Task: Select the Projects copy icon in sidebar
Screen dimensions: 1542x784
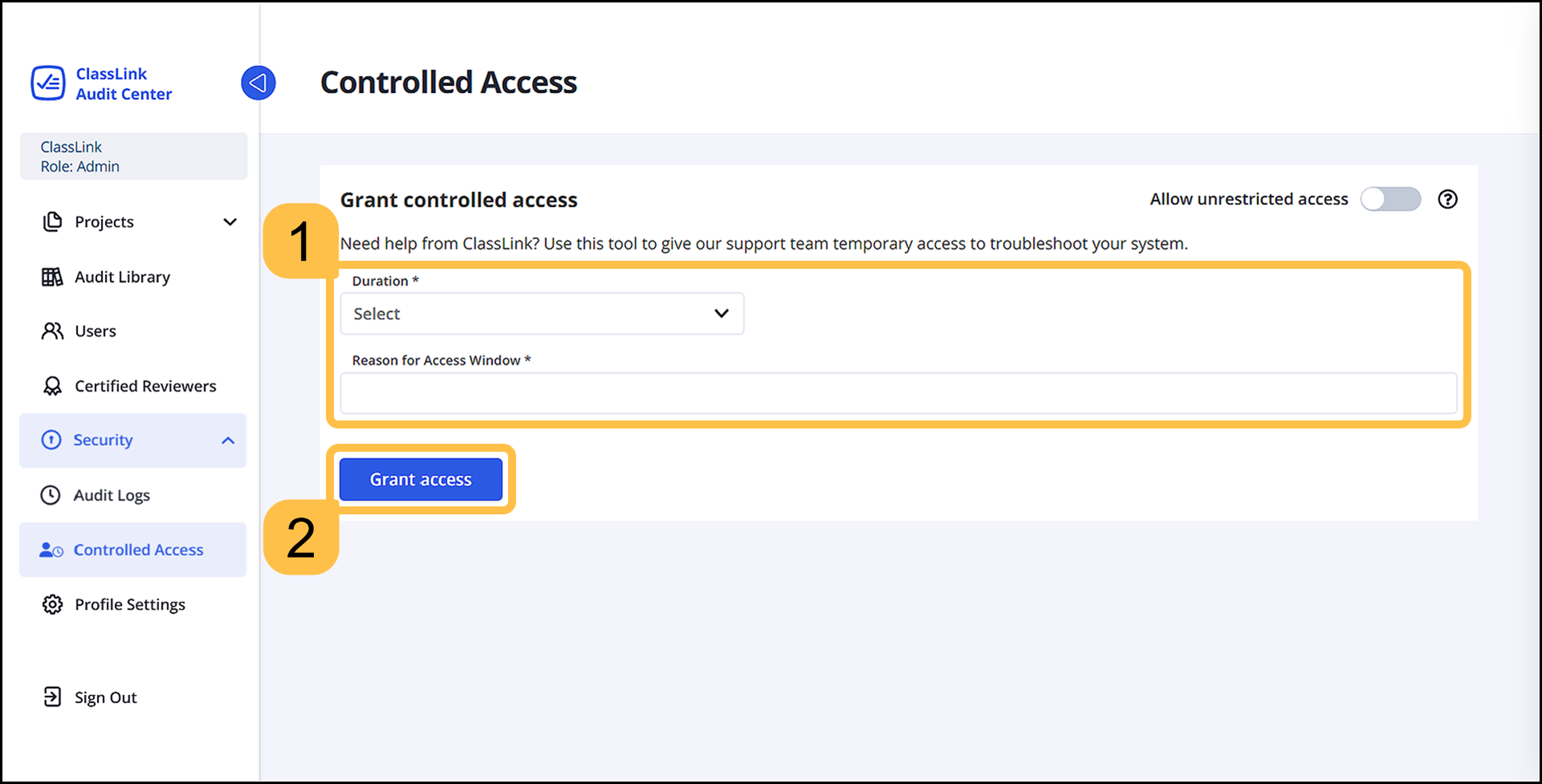Action: tap(52, 221)
